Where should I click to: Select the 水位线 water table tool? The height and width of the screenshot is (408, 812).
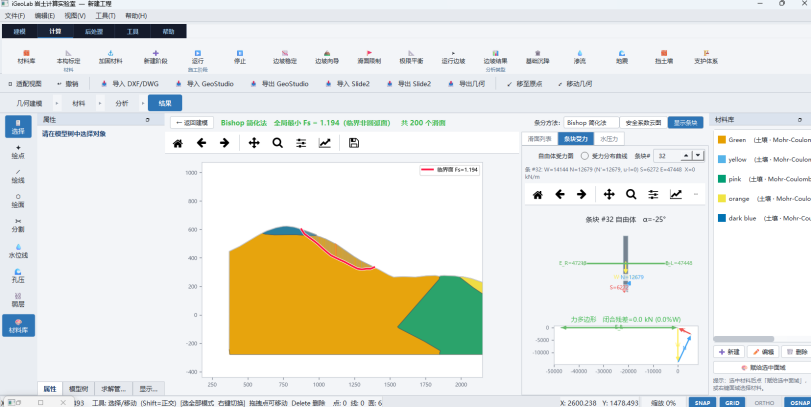click(x=18, y=251)
